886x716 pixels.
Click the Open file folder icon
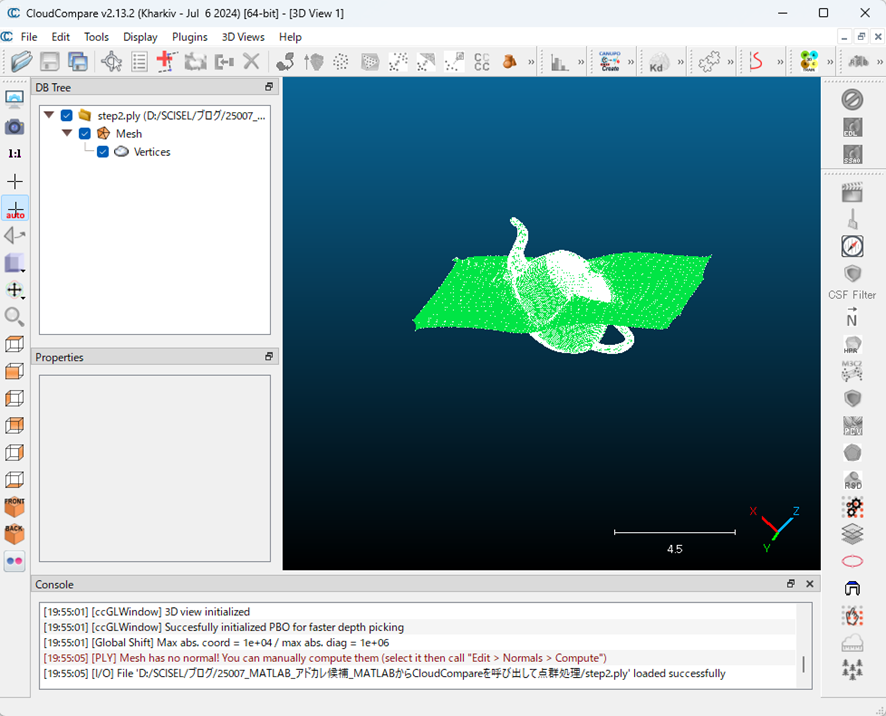coord(21,61)
